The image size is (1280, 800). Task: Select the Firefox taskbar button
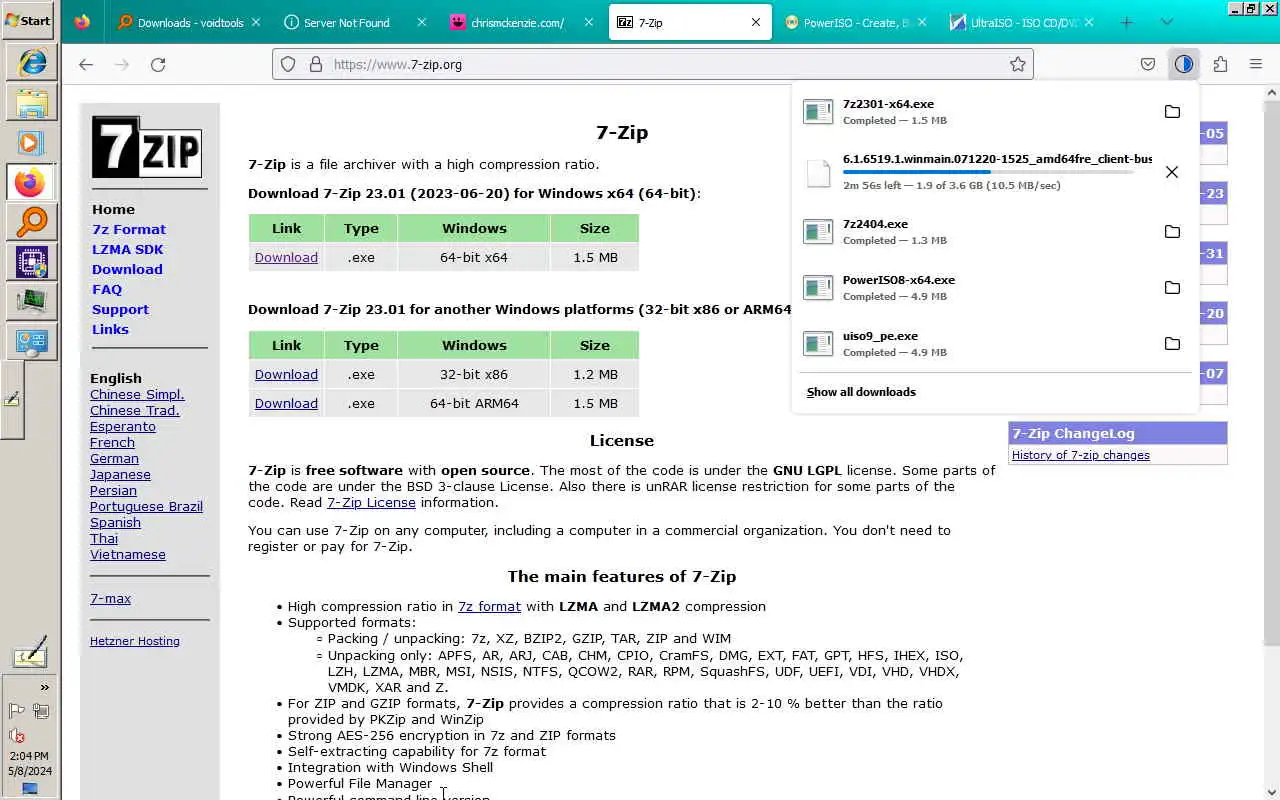pyautogui.click(x=31, y=183)
